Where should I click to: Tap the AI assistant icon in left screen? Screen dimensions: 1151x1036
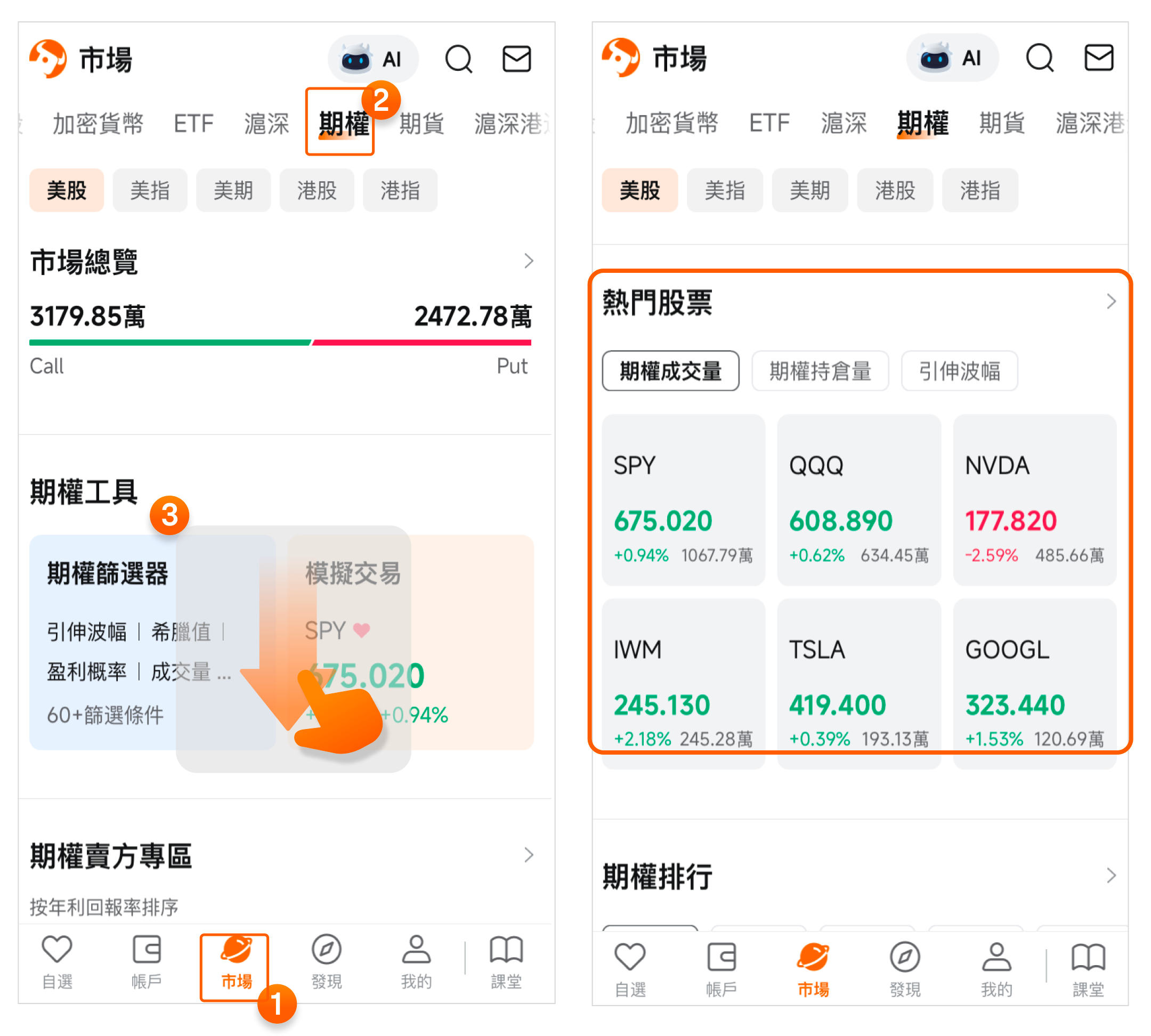[373, 59]
